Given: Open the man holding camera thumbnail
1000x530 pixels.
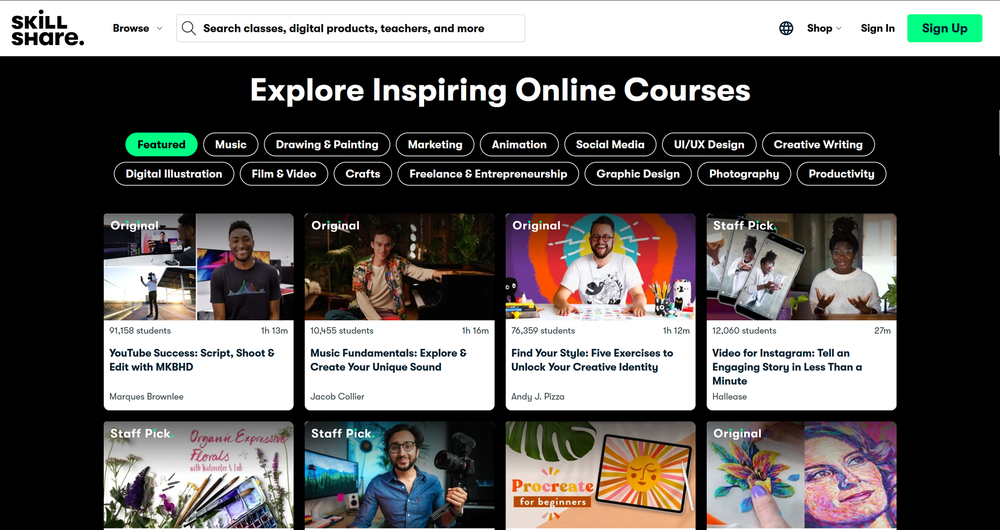Looking at the screenshot, I should [399, 476].
